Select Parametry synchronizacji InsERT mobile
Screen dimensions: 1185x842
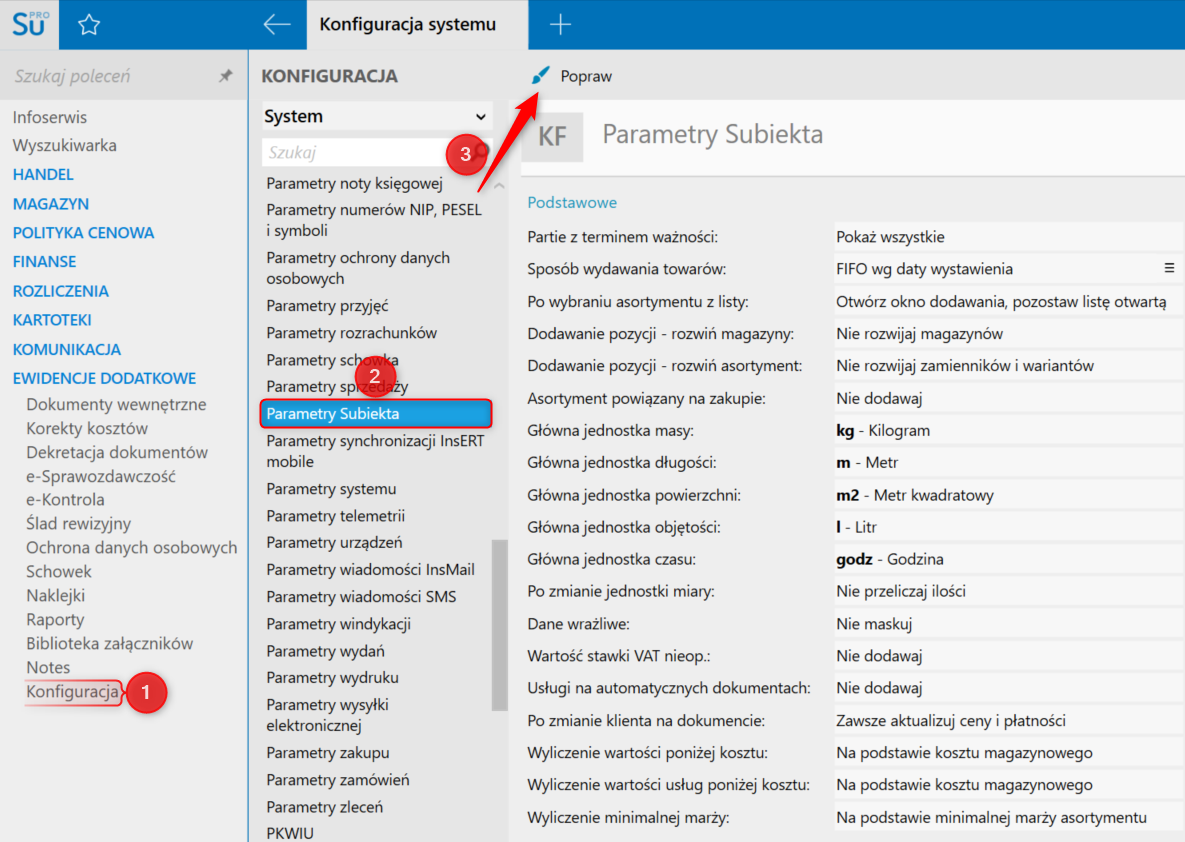376,451
